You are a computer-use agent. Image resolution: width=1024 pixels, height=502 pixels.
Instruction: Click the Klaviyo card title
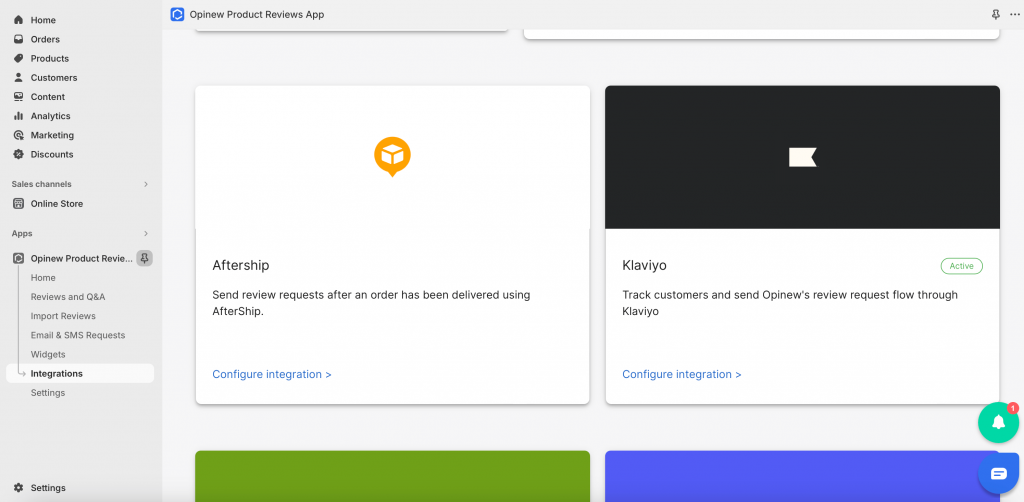point(645,265)
